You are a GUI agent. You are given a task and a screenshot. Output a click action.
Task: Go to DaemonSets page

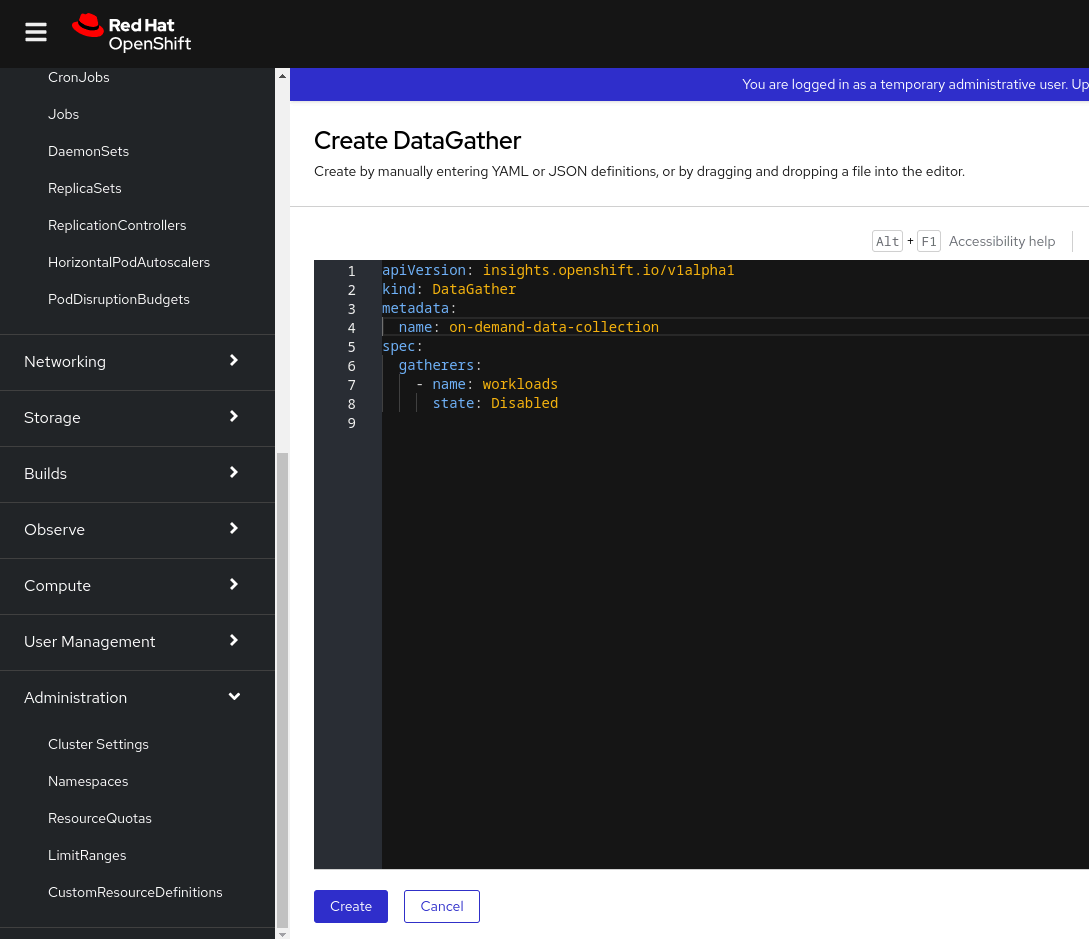[x=88, y=151]
